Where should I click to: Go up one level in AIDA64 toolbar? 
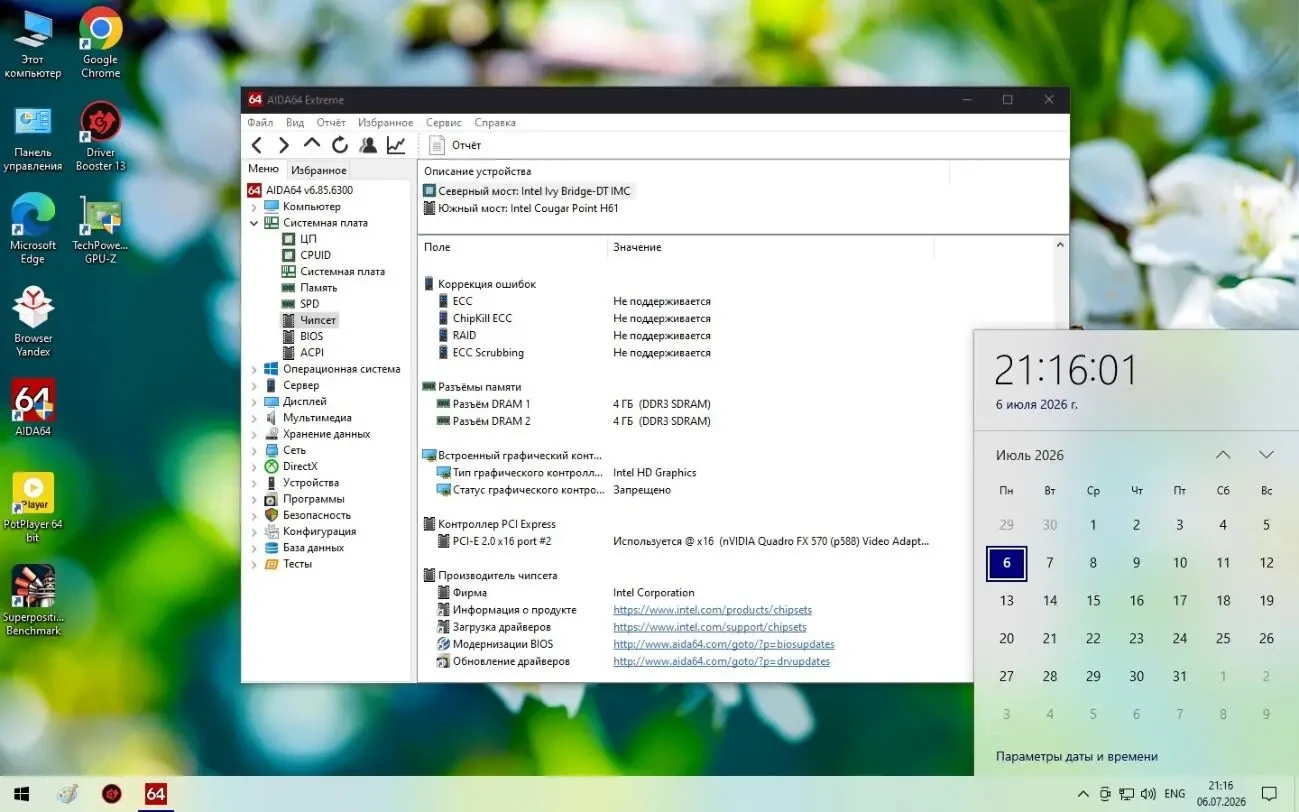coord(312,145)
